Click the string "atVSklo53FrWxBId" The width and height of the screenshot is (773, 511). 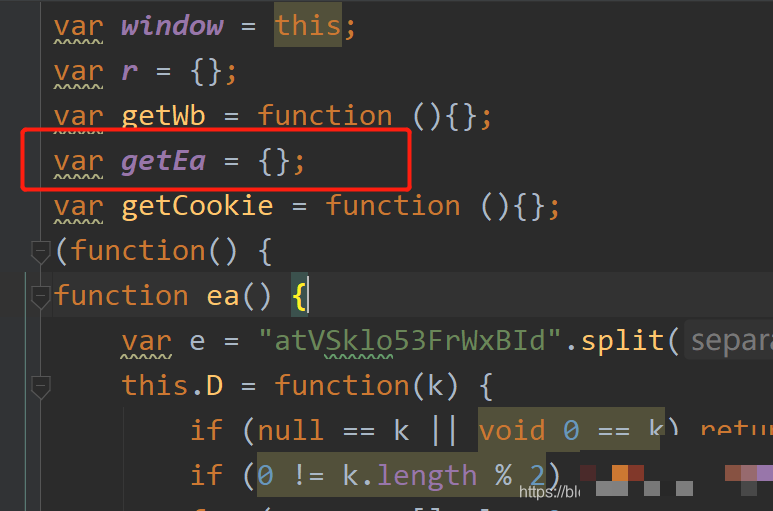[x=408, y=341]
